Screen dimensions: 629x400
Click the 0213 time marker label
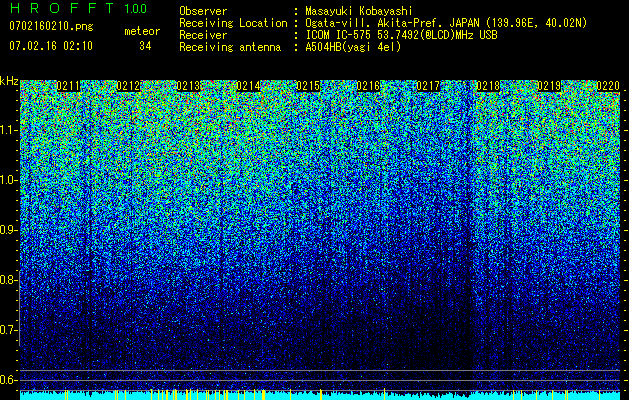[x=188, y=86]
